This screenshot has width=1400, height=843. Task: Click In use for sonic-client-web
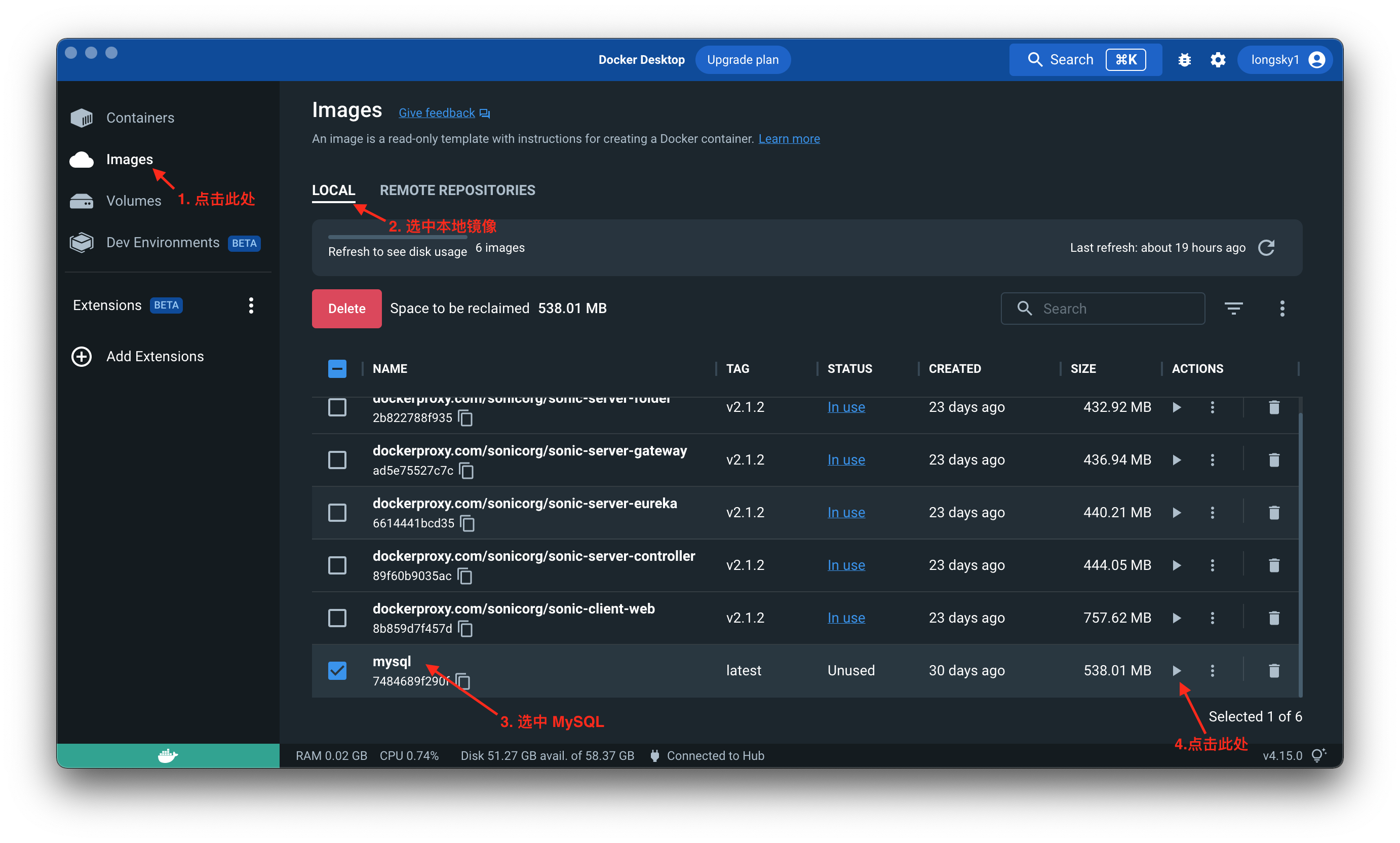[846, 618]
